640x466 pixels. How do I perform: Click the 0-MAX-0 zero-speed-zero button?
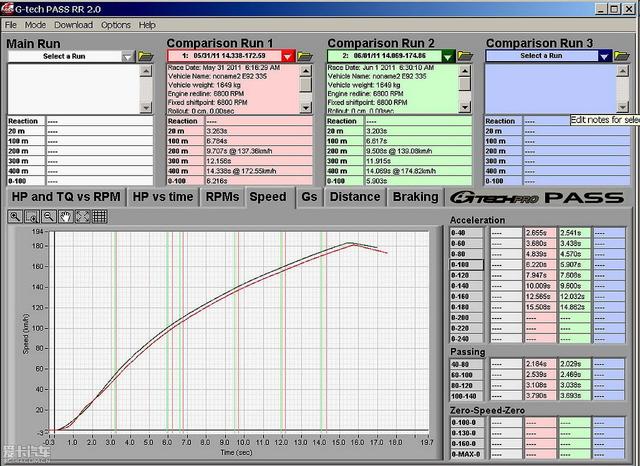(467, 455)
